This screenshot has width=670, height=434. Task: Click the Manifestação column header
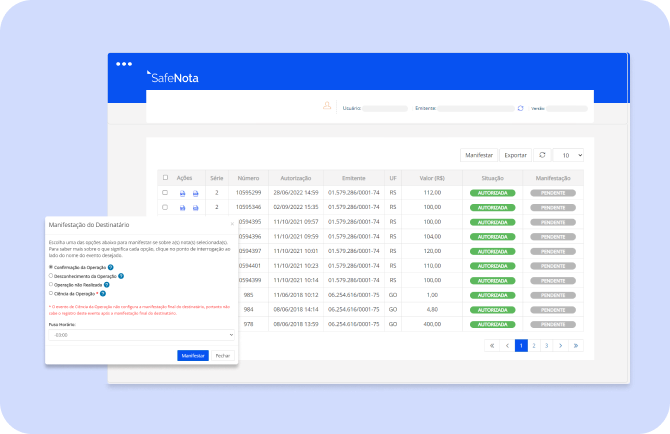tap(553, 178)
